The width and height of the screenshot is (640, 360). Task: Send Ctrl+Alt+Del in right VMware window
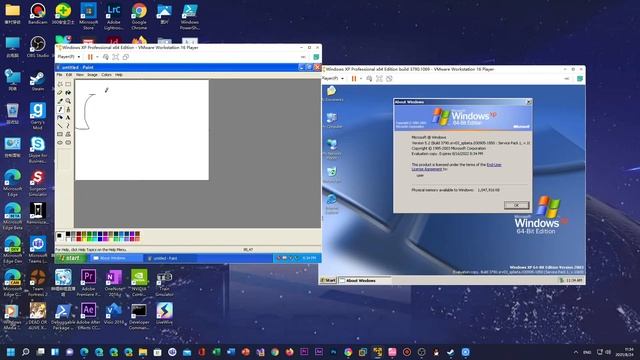click(x=369, y=79)
